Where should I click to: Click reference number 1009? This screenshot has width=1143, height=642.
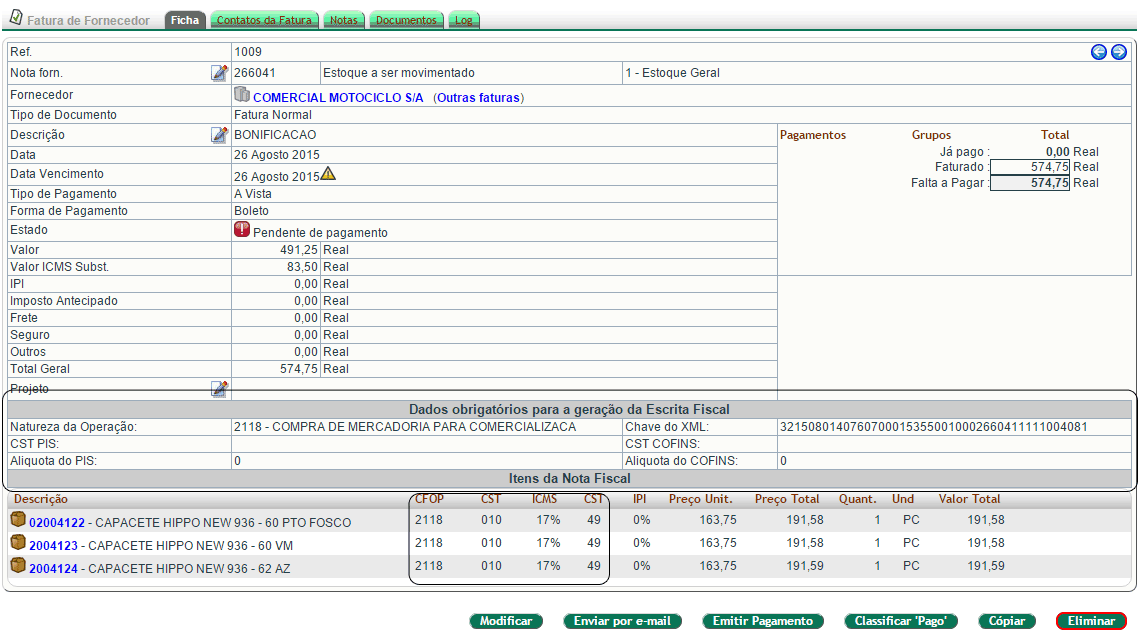(x=248, y=52)
